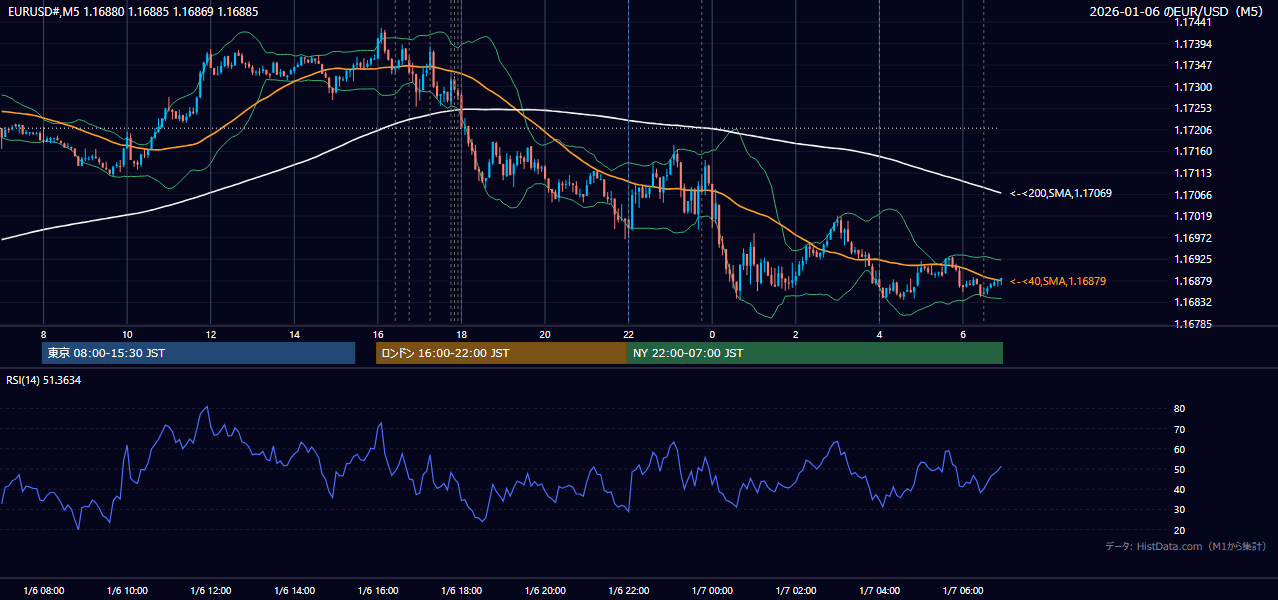Click hour tick 4 under price chart
Screen dimensions: 1278x600
click(x=879, y=334)
